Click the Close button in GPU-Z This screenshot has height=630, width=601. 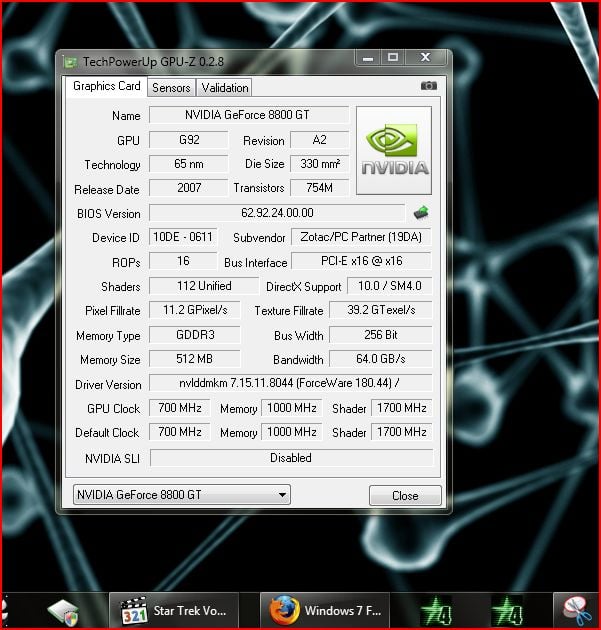(405, 496)
